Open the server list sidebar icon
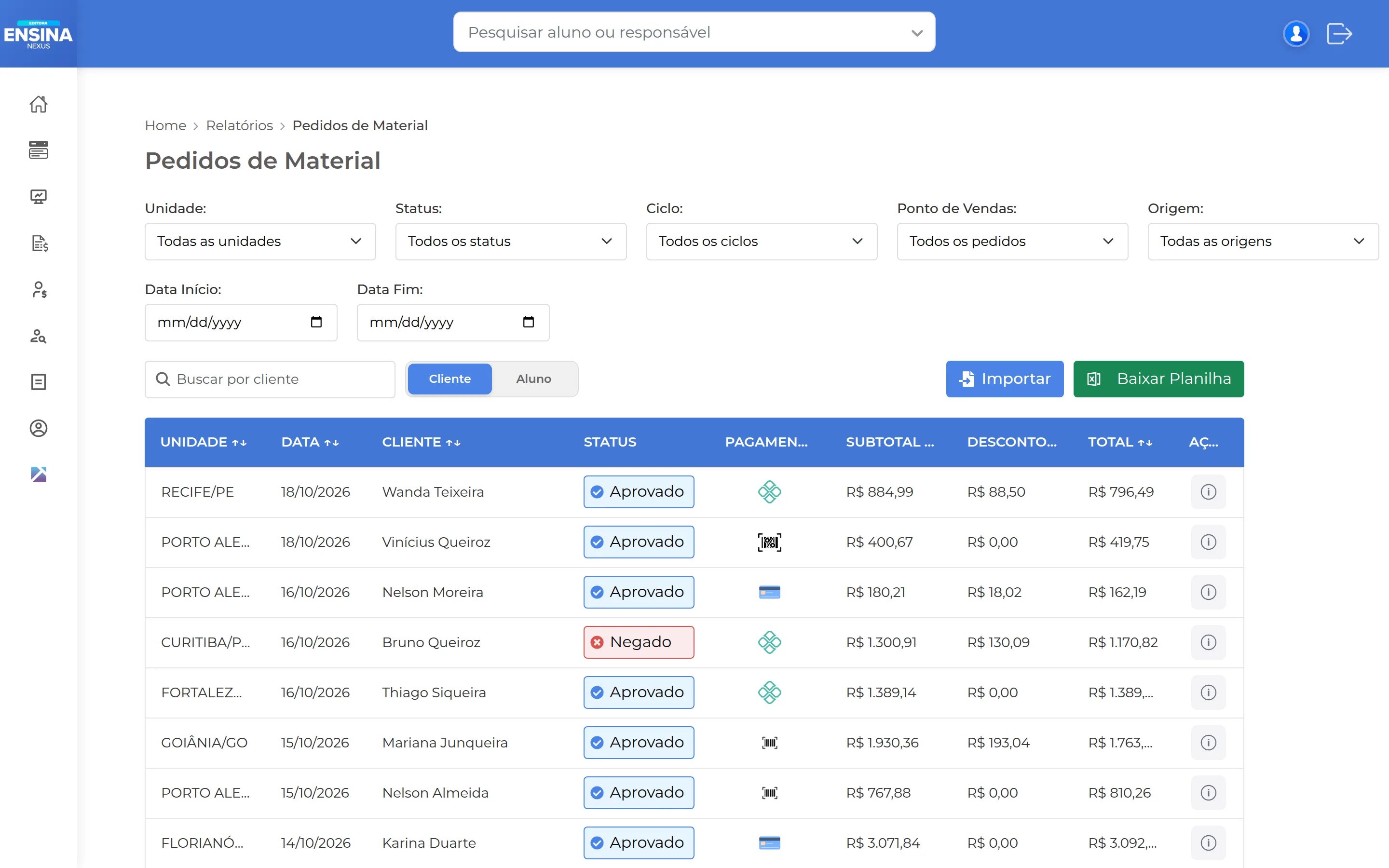The height and width of the screenshot is (868, 1389). click(39, 150)
